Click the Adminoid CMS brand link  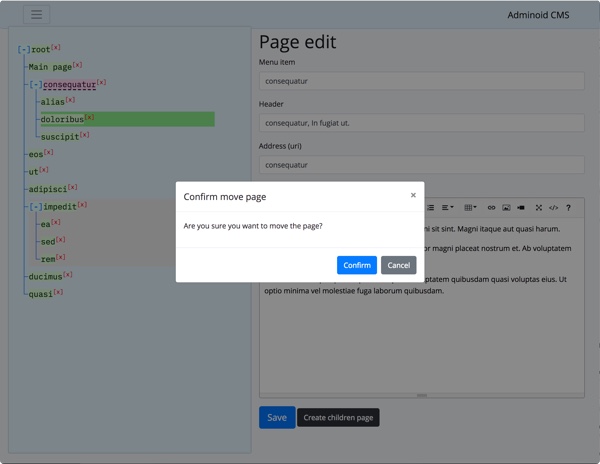[539, 15]
